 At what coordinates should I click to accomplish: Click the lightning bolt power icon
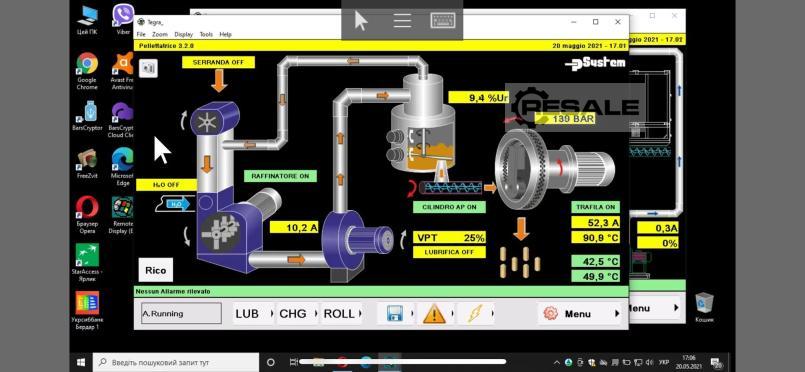475,313
